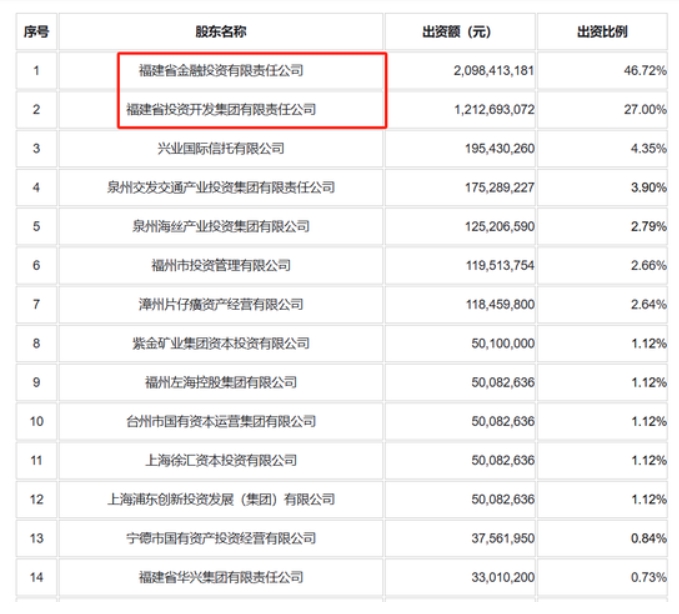Open 漳州片仔癀资产经营有限公司 entry

coord(221,304)
